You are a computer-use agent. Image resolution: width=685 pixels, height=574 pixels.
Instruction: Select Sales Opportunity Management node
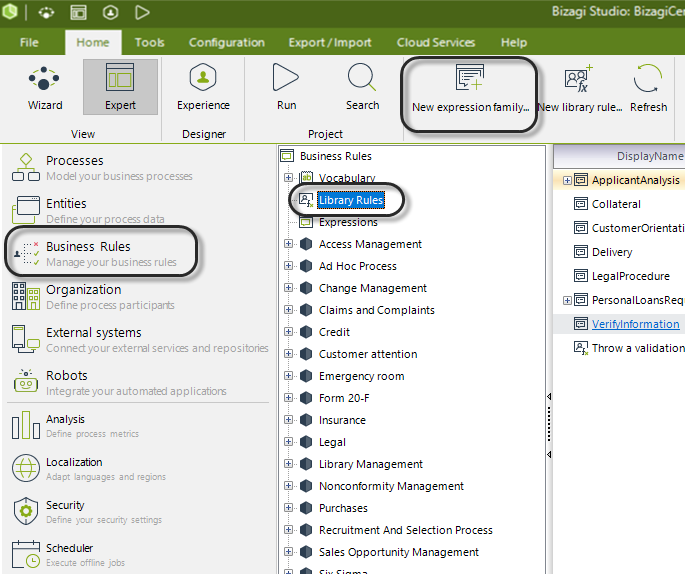click(398, 552)
